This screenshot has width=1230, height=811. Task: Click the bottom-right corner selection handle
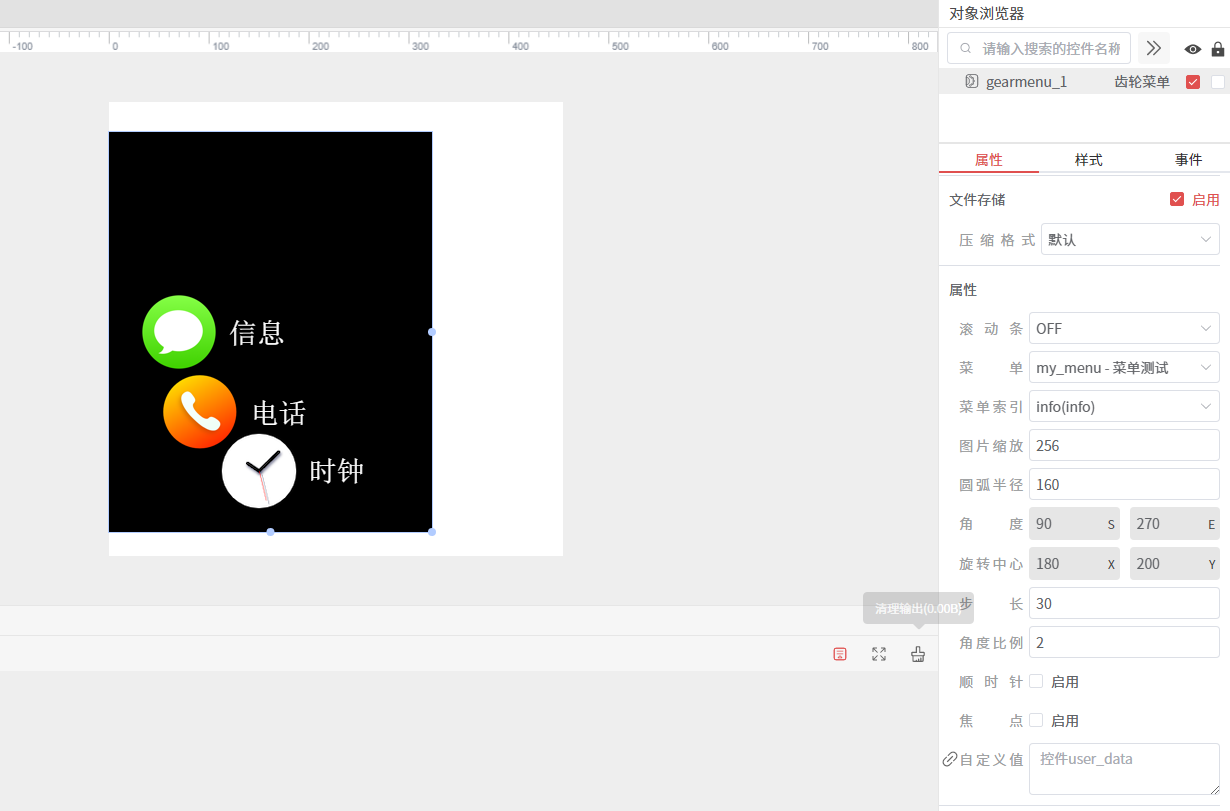coord(432,532)
